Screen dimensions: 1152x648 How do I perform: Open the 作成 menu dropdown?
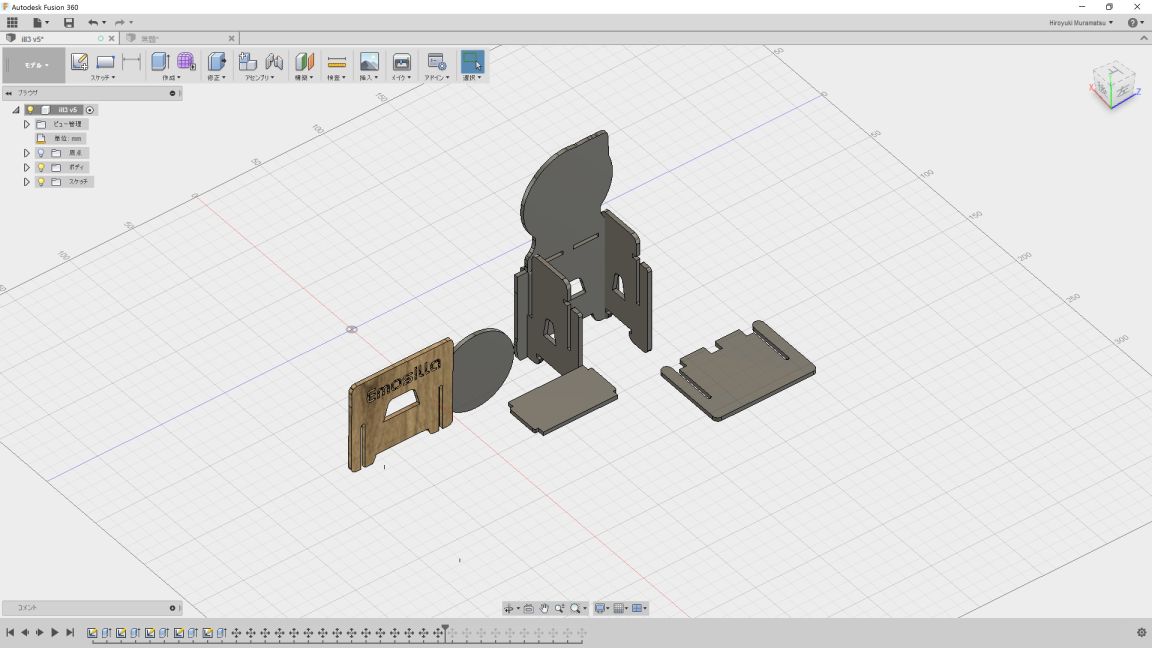(x=170, y=77)
